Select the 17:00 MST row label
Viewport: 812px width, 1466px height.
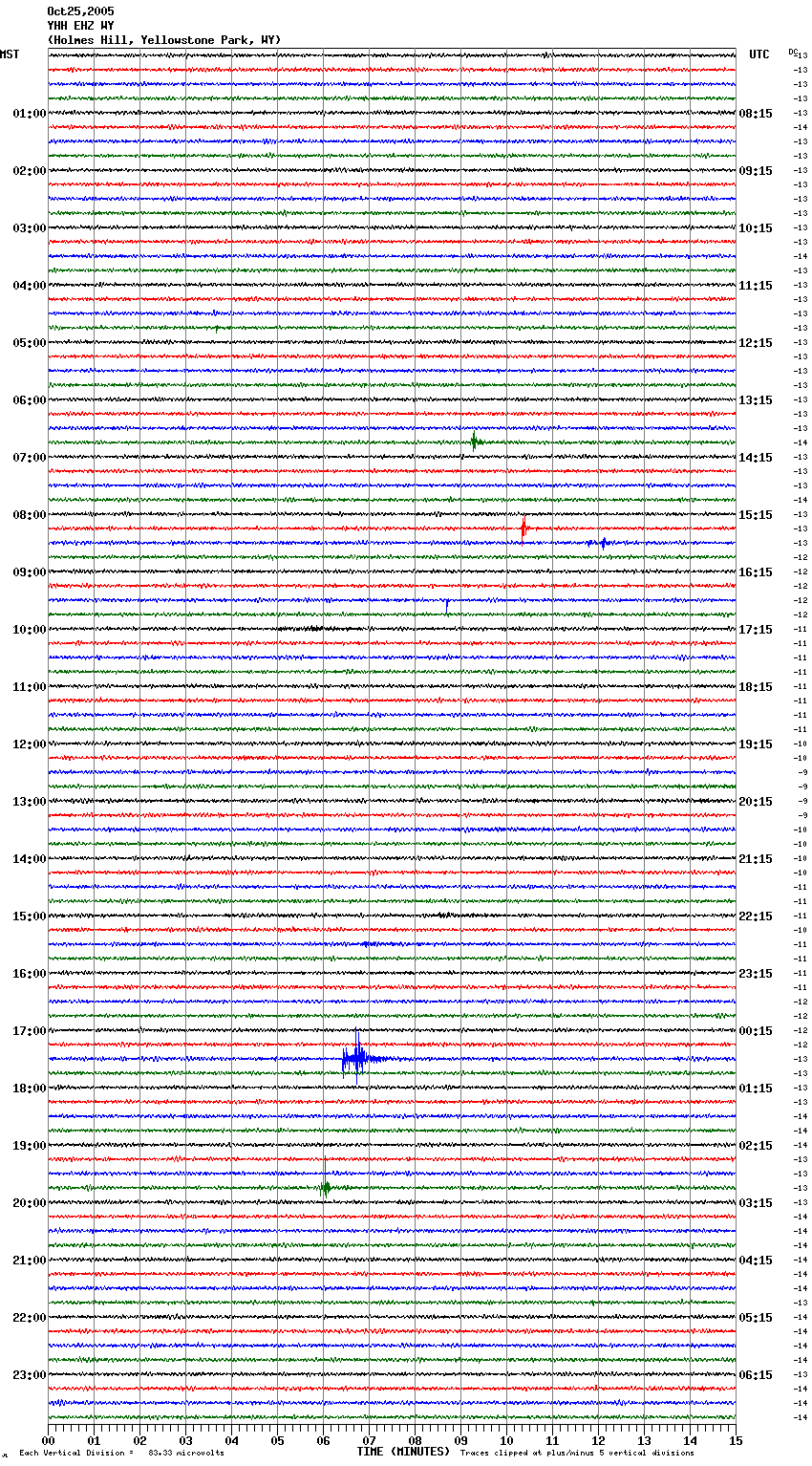(29, 1031)
